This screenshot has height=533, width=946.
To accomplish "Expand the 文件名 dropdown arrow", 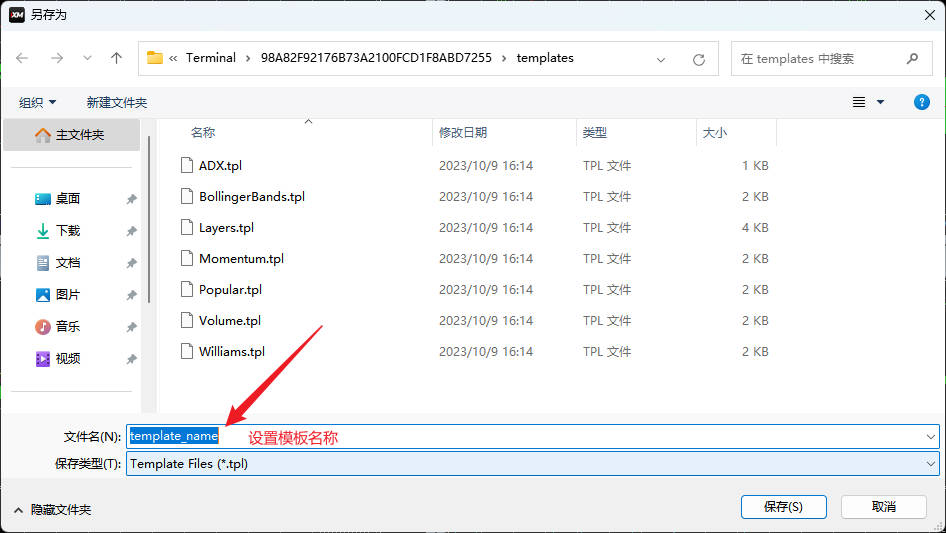I will [x=930, y=436].
